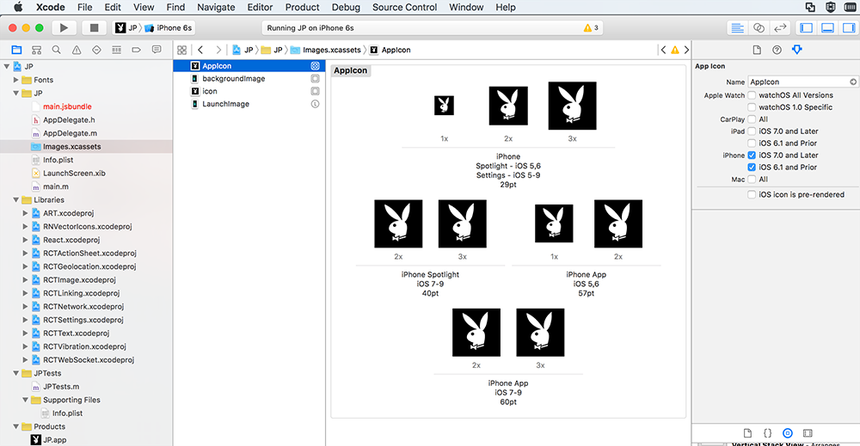Image resolution: width=860 pixels, height=446 pixels.
Task: Open the Source Control menu
Action: (403, 7)
